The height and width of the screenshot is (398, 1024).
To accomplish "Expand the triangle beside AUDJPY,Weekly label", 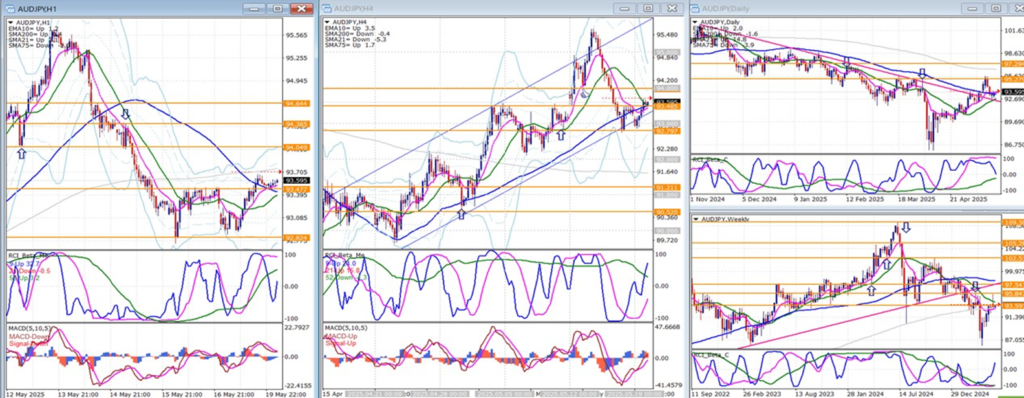I will point(696,218).
